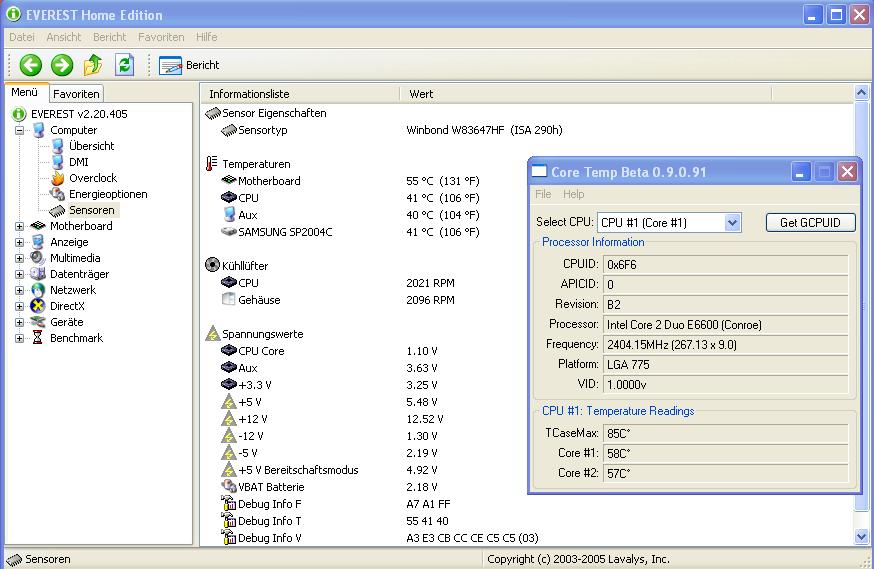Open the Datei menu
Viewport: 874px width, 569px height.
coord(22,37)
